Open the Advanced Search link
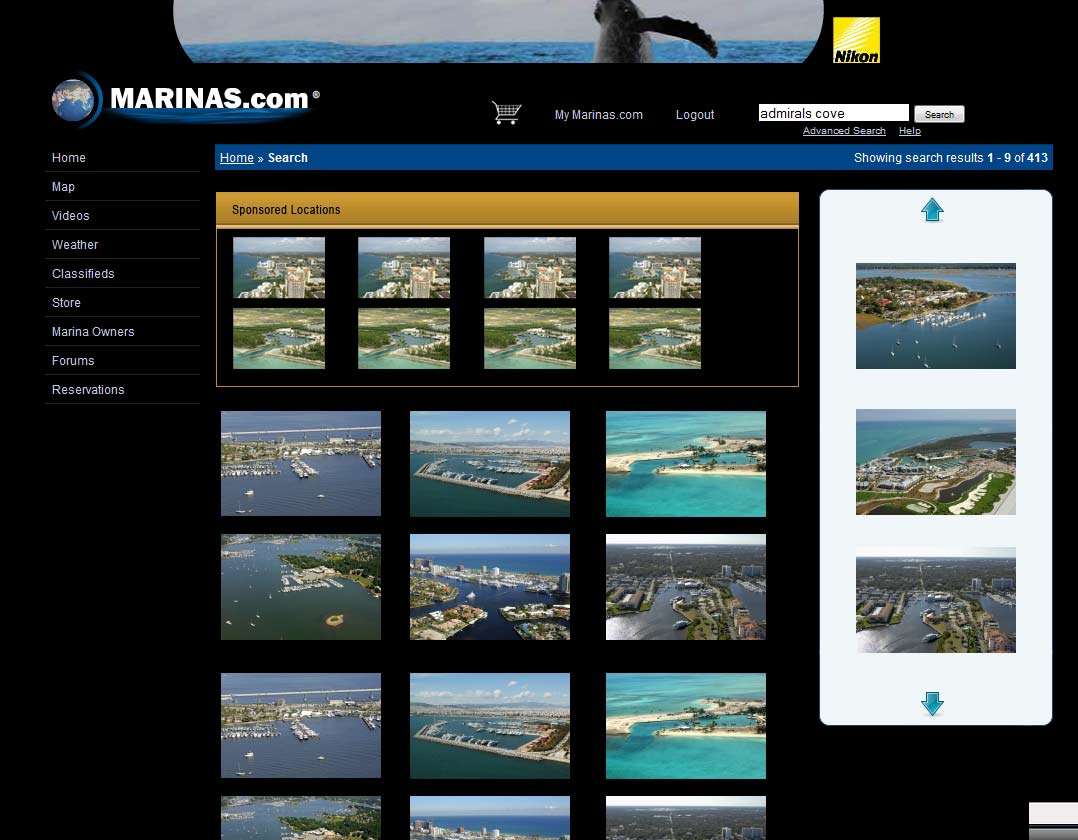This screenshot has width=1078, height=840. click(844, 131)
